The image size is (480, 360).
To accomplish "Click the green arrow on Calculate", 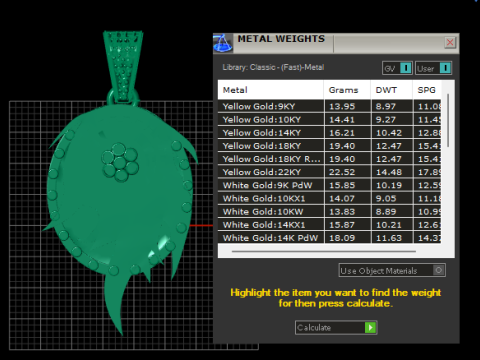I will pos(370,328).
